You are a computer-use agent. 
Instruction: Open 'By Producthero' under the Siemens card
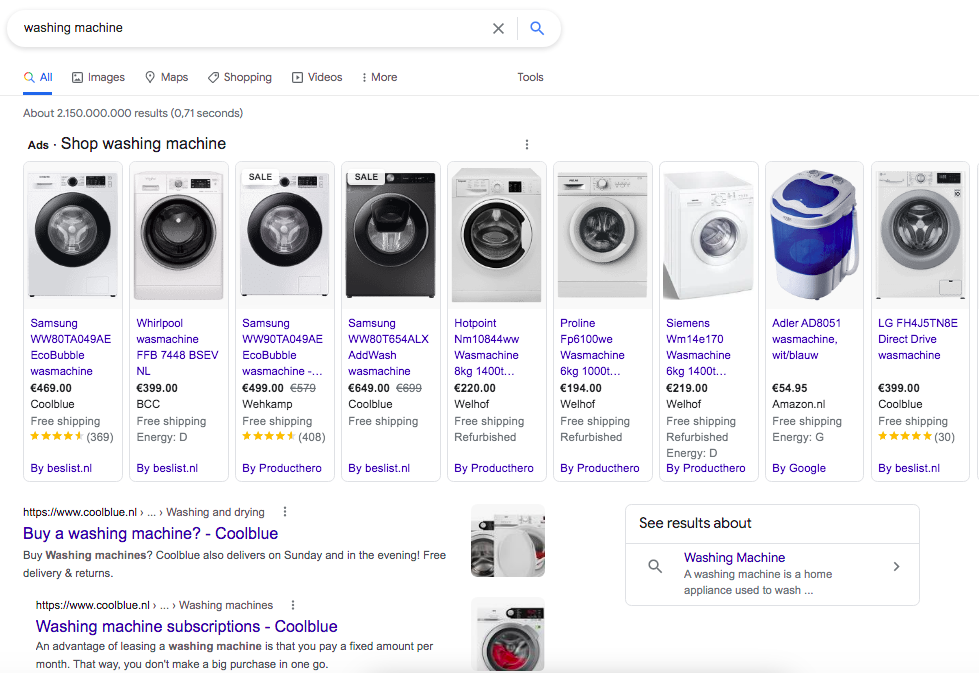706,468
